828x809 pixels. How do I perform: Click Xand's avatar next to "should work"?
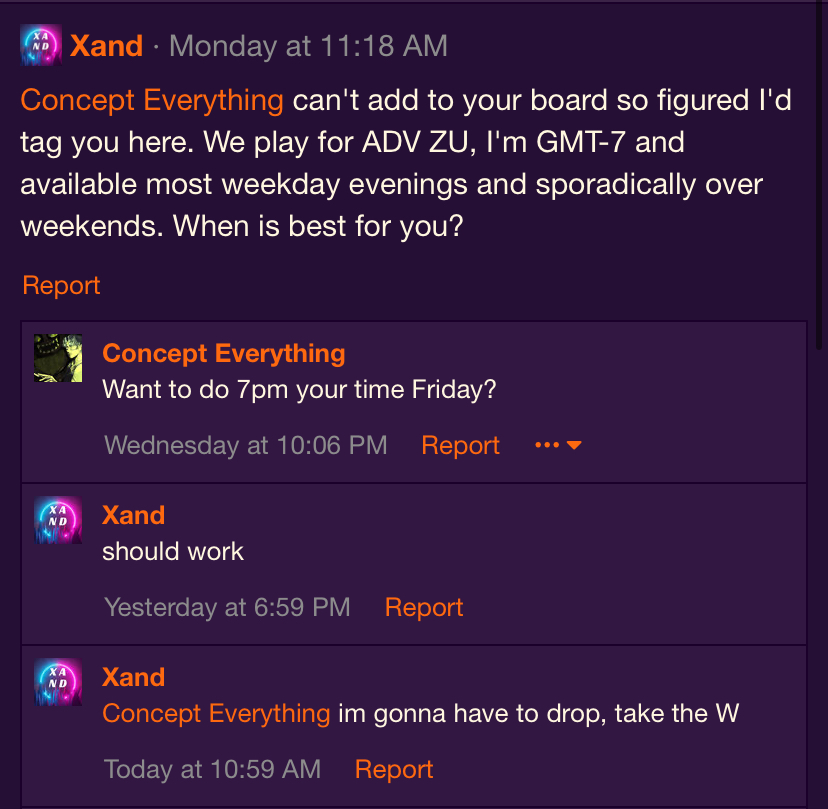tap(58, 520)
